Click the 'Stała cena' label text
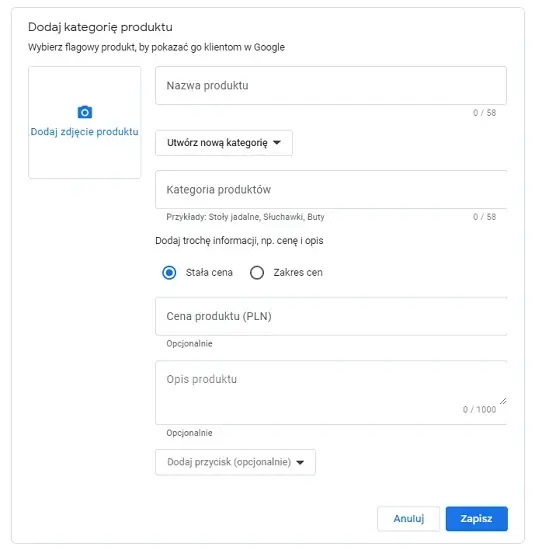Viewport: 535px width, 550px height. 209,273
